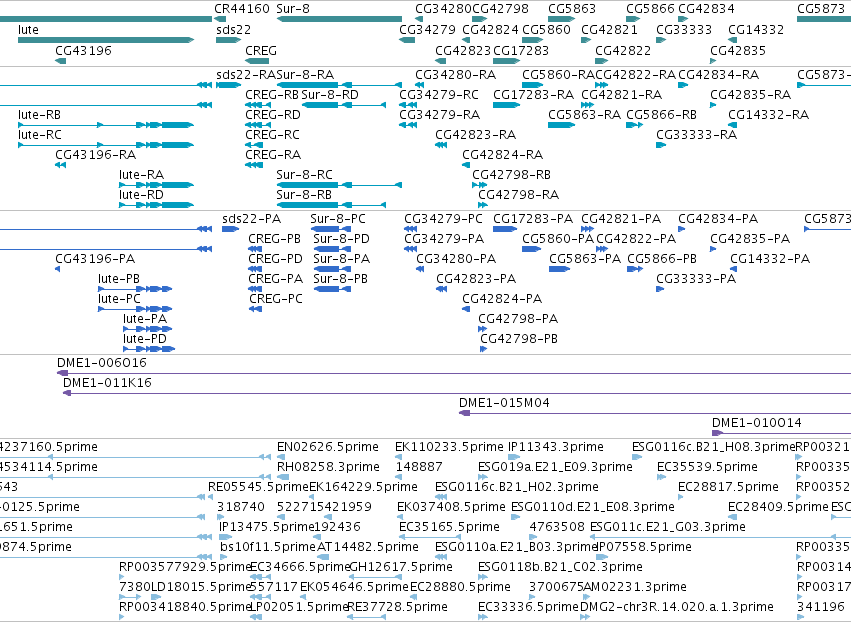Select transcript lute-RA
Image resolution: width=851 pixels, height=622 pixels.
(141, 175)
